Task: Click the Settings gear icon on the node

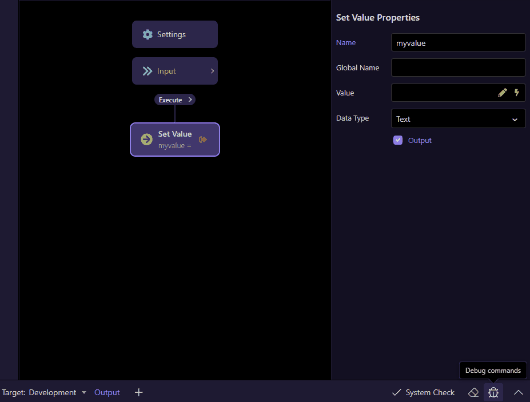Action: (x=147, y=34)
